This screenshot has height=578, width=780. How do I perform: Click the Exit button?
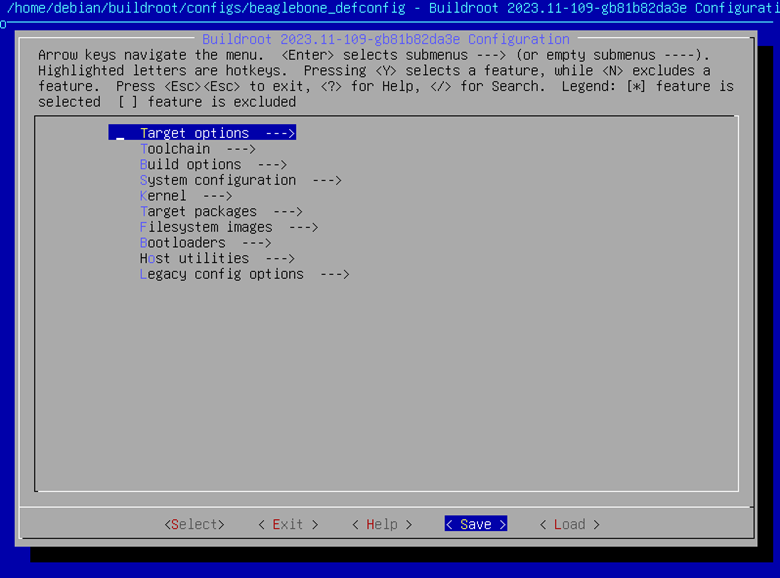(x=288, y=524)
